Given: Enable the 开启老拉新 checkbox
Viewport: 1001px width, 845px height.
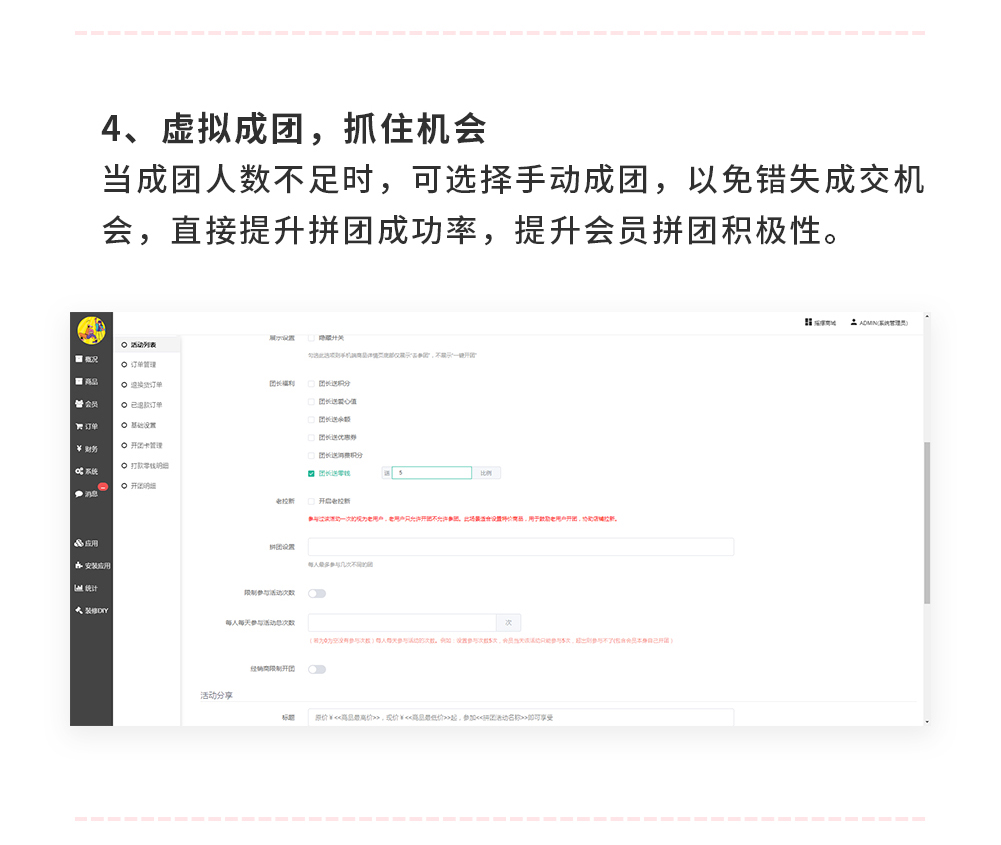Looking at the screenshot, I should (311, 501).
